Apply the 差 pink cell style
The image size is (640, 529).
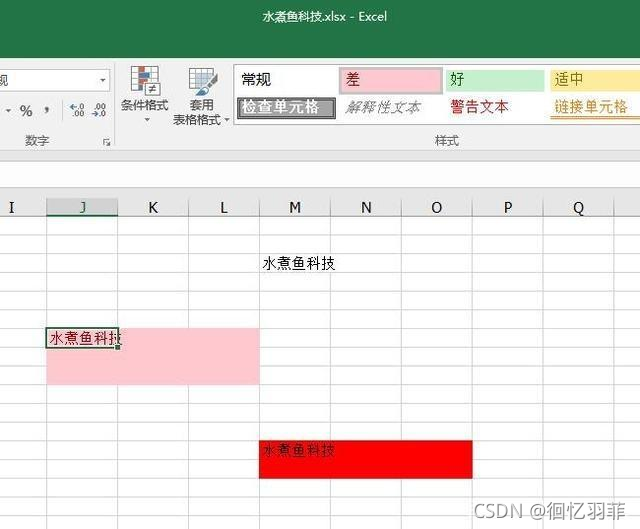tap(391, 80)
